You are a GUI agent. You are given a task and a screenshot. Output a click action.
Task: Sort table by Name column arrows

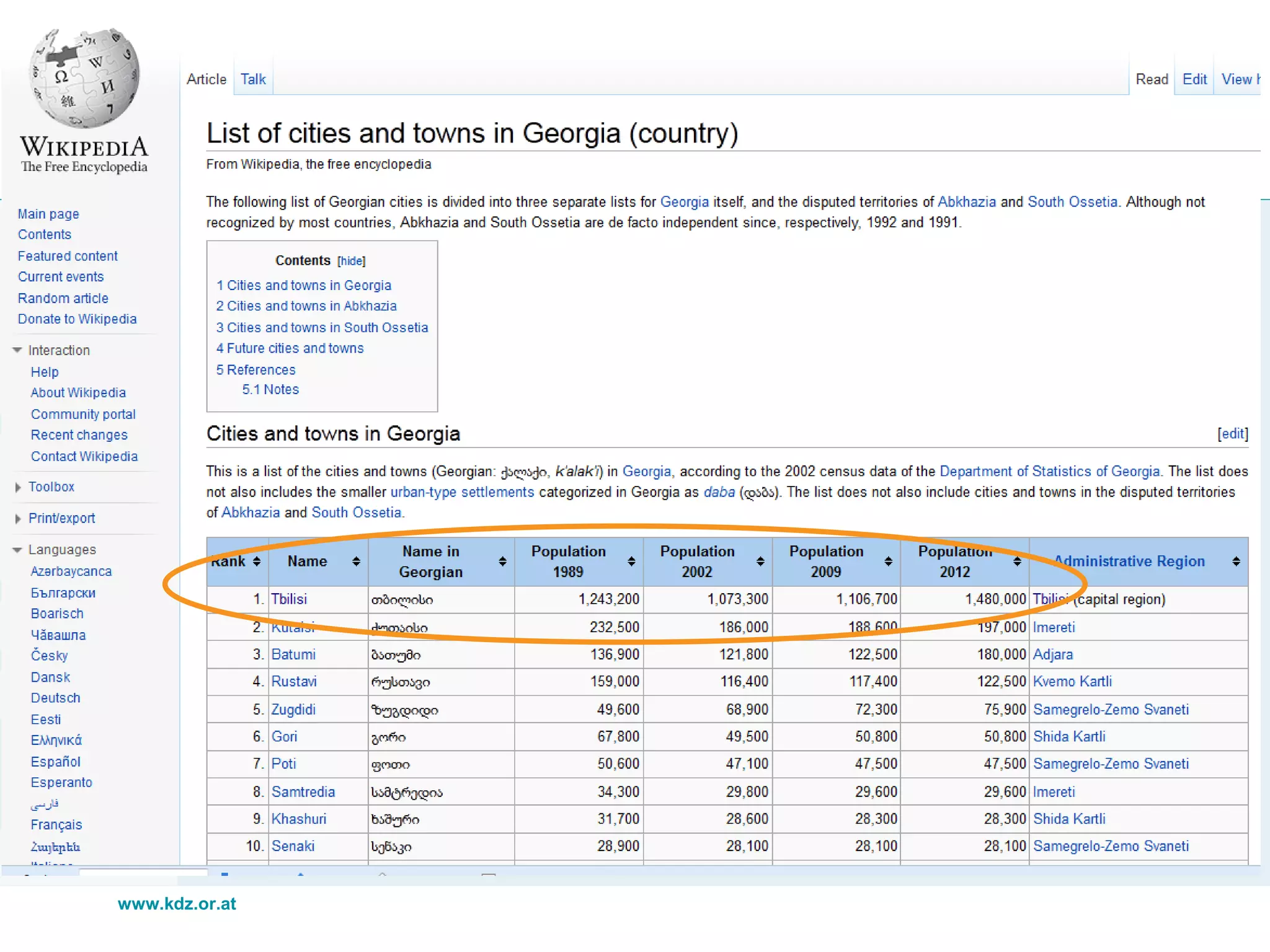(356, 562)
